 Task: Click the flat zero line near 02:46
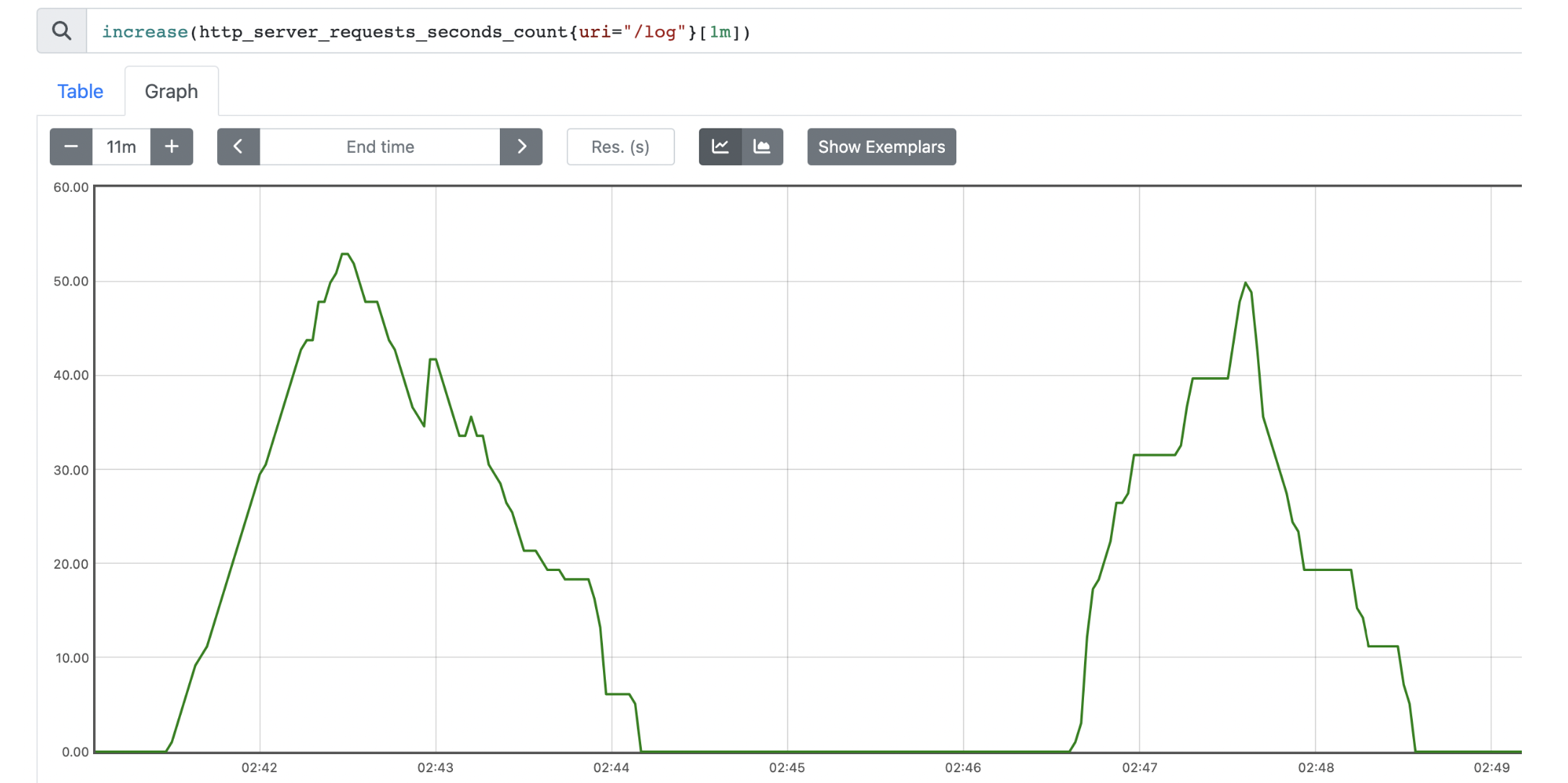click(x=964, y=751)
